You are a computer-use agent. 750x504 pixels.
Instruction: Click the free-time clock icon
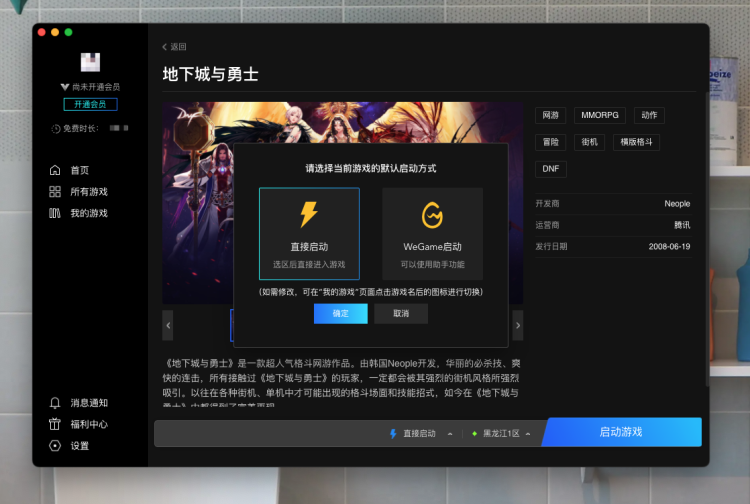56,129
